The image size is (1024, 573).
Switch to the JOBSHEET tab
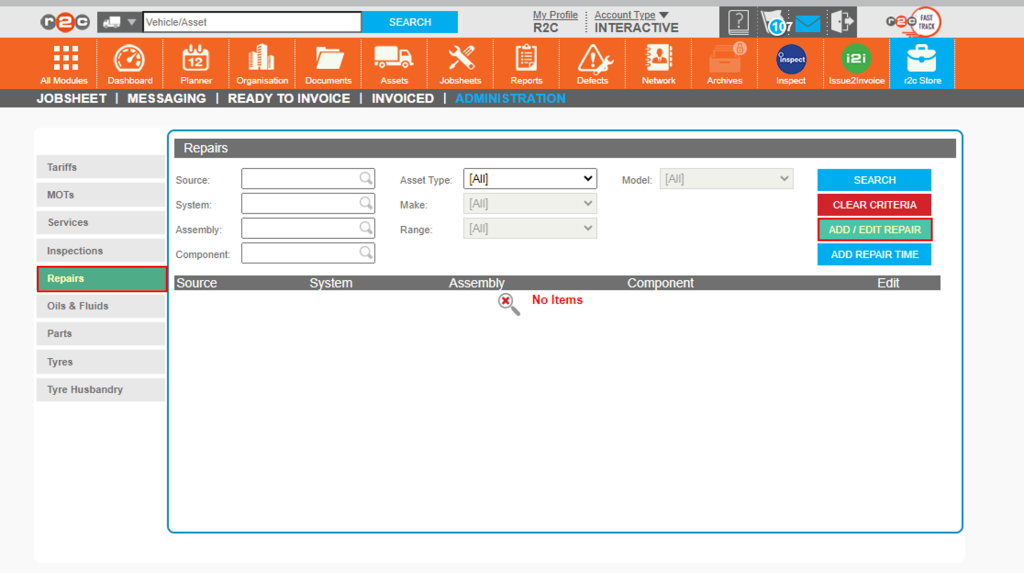coord(71,99)
